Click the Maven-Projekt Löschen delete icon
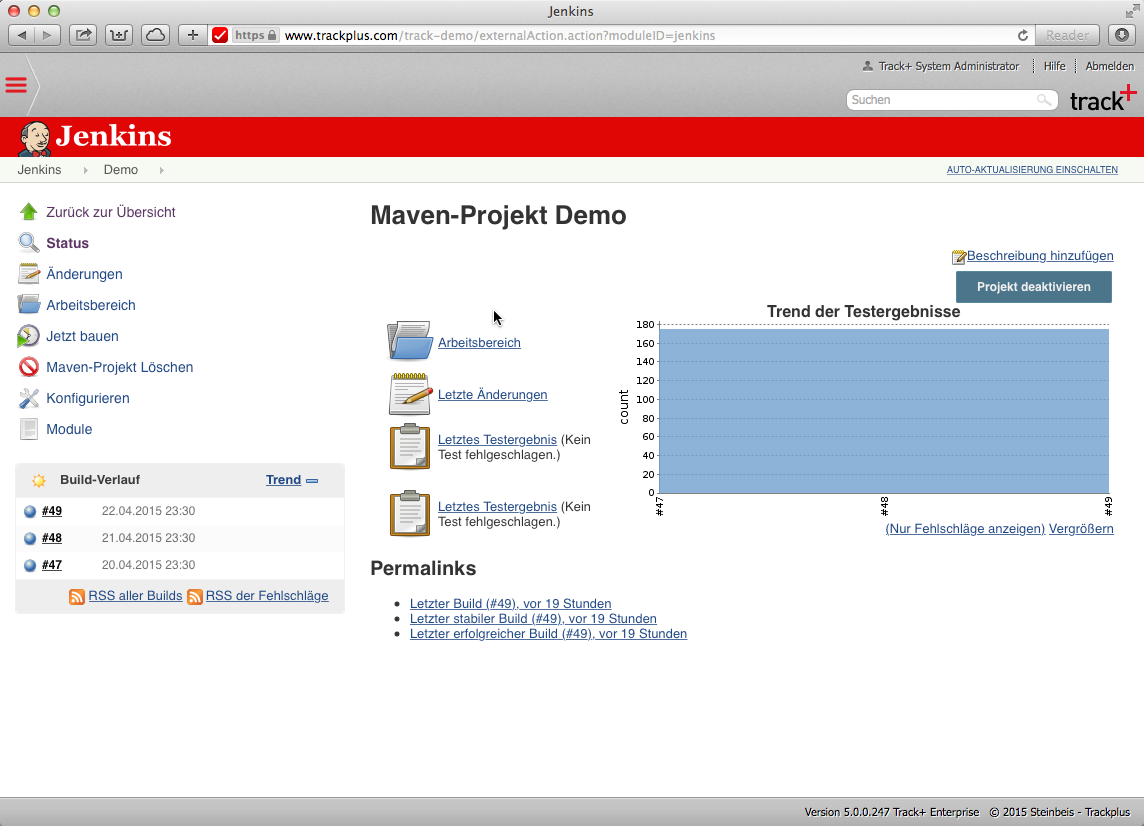 click(28, 367)
